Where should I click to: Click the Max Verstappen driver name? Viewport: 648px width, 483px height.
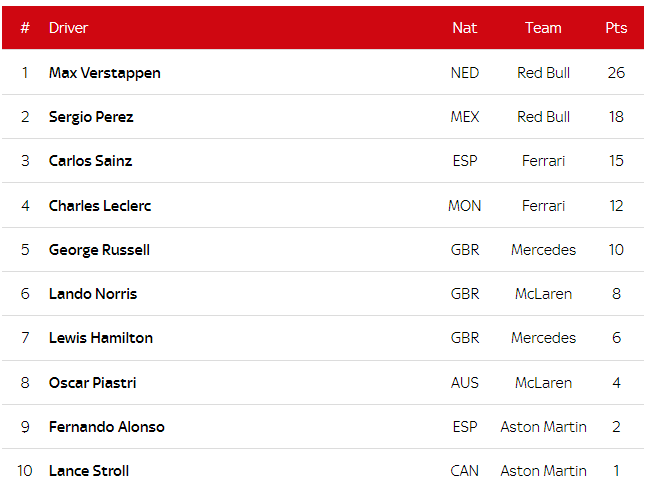pyautogui.click(x=104, y=73)
